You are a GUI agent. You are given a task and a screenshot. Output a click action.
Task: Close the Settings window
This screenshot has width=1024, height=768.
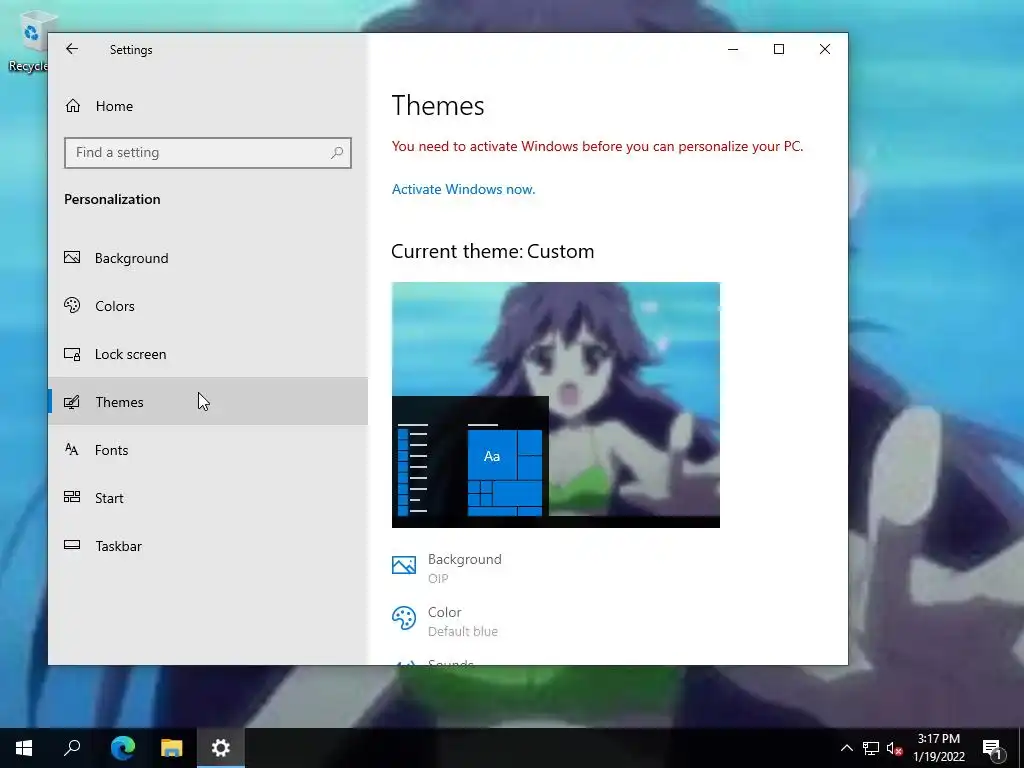pos(825,49)
